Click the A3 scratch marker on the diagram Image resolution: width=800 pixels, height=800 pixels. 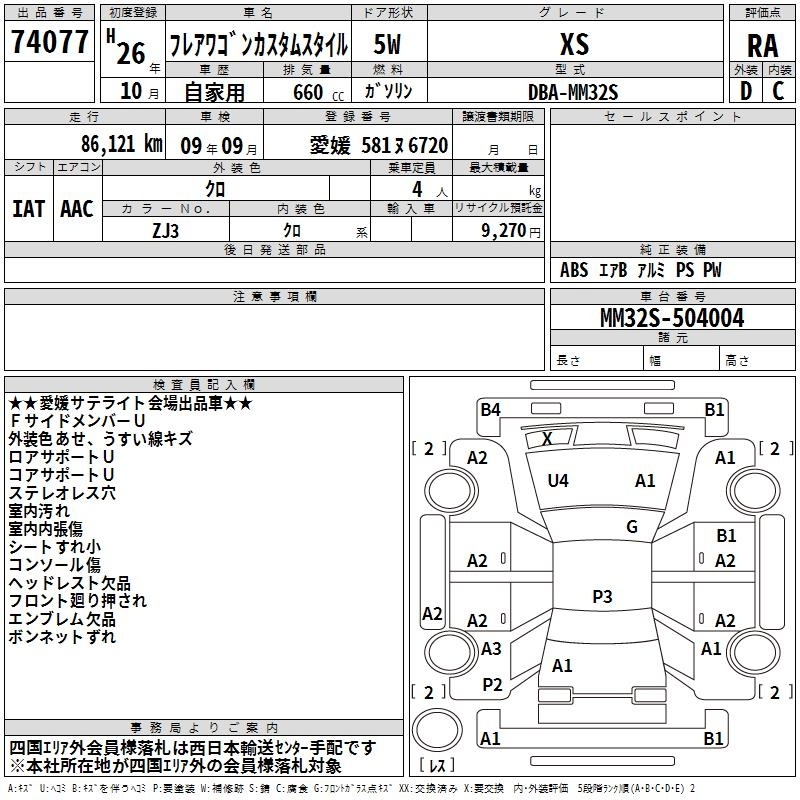point(491,649)
